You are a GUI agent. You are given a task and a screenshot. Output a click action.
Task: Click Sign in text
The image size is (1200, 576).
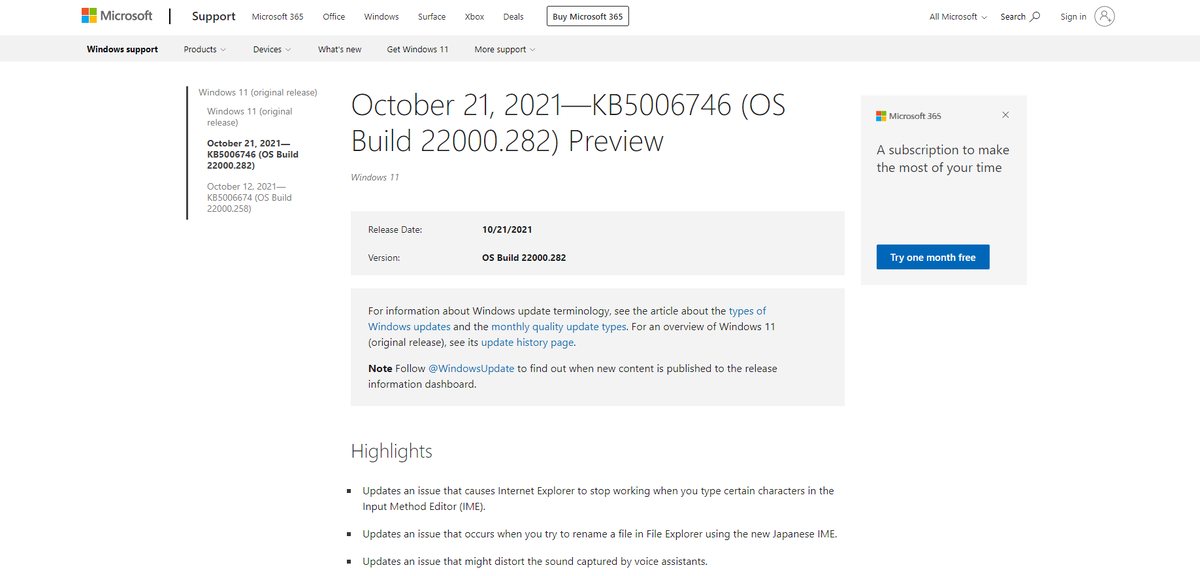(x=1073, y=17)
